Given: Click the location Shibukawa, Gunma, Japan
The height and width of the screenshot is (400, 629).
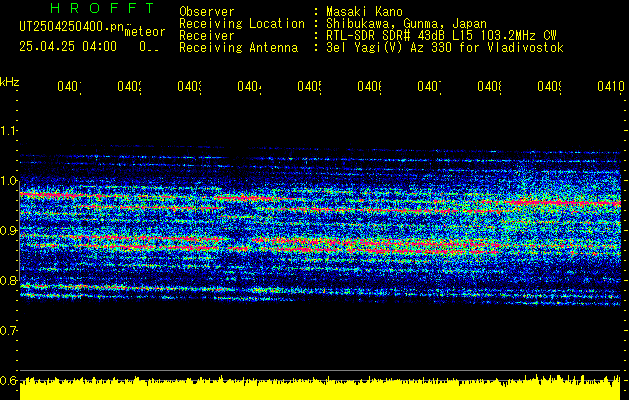Looking at the screenshot, I should pos(406,24).
